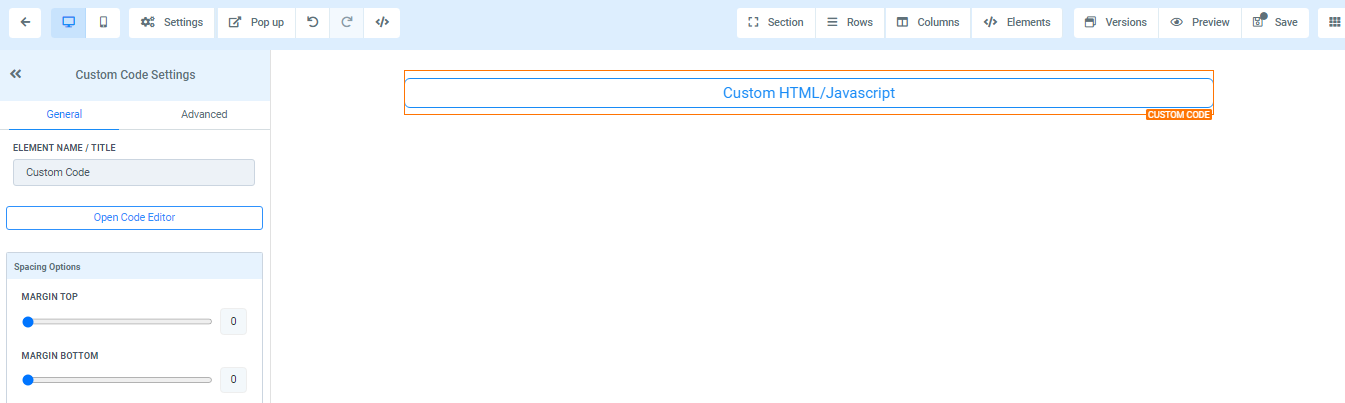Open Versions history
This screenshot has height=403, width=1345.
pos(1116,22)
